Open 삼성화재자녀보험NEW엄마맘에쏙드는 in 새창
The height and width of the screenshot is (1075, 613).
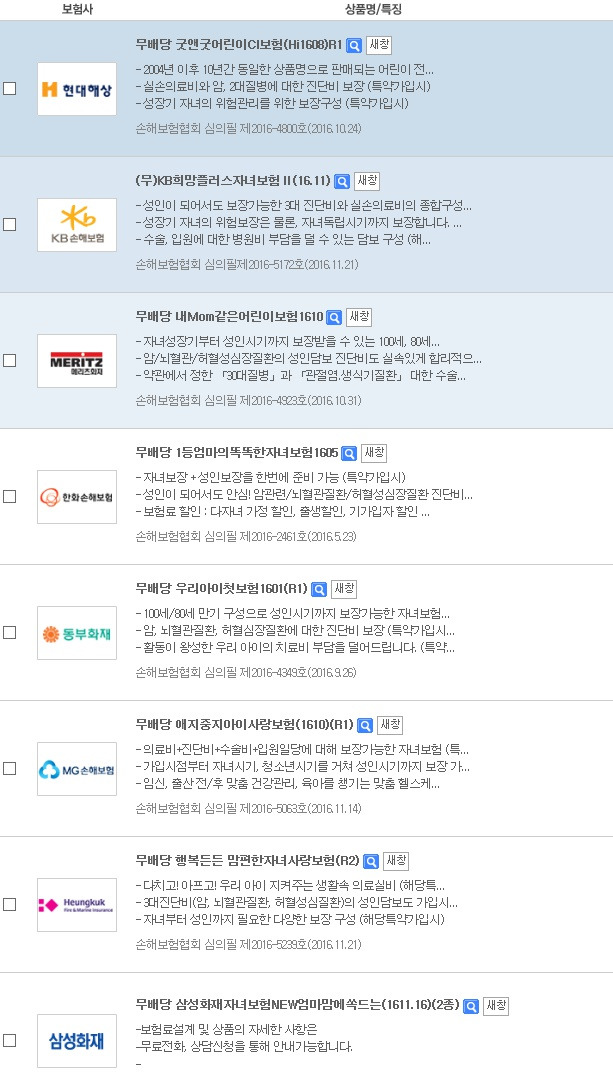[496, 1005]
